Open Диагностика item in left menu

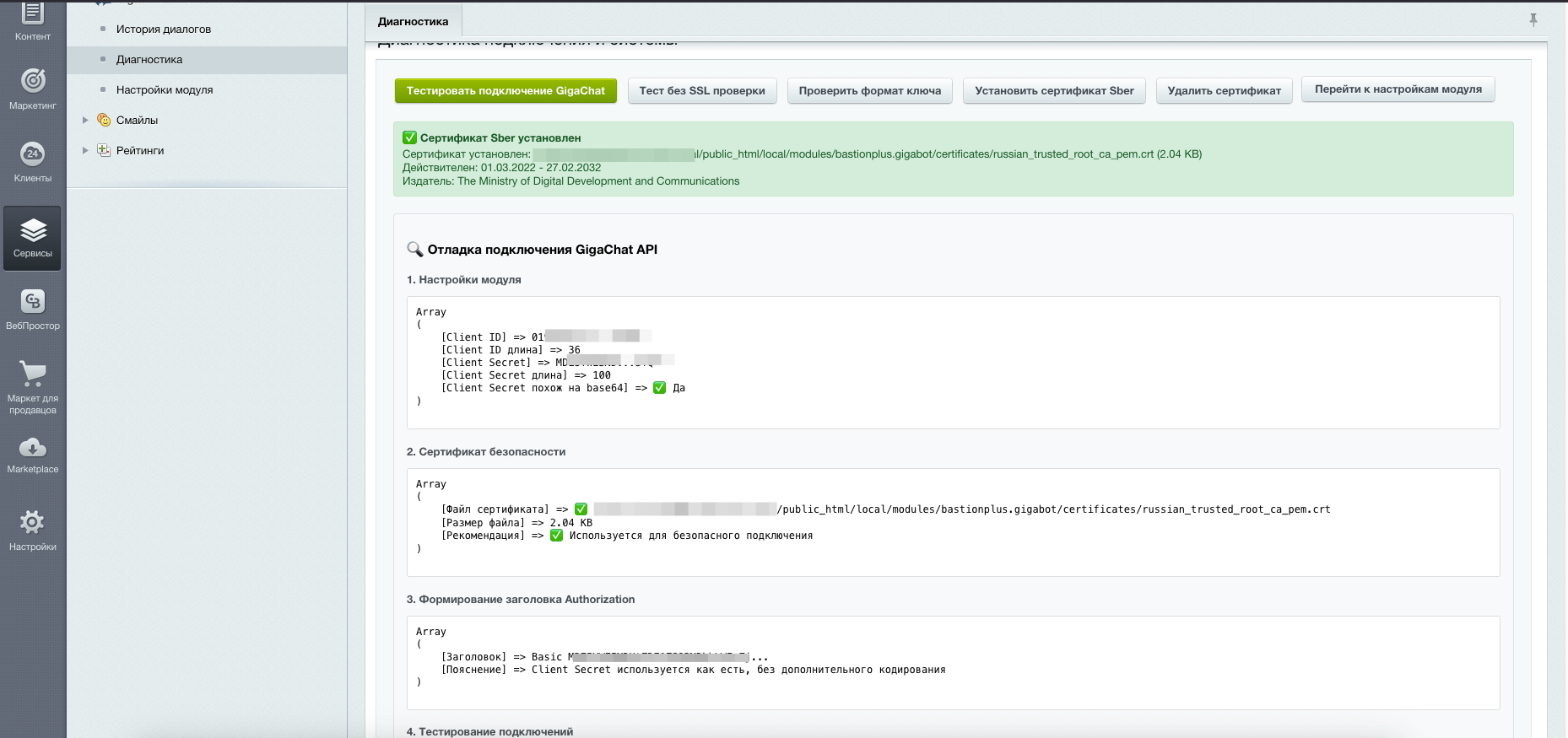[x=149, y=59]
